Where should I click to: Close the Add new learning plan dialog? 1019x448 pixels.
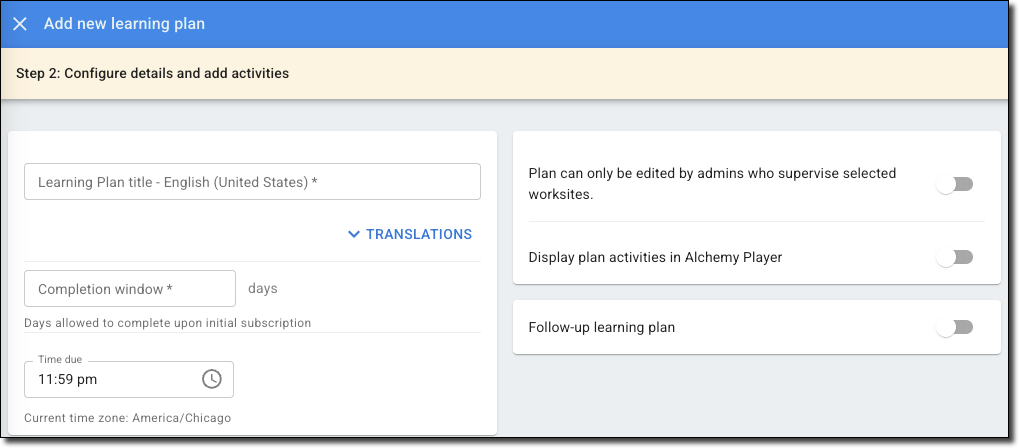coord(20,24)
